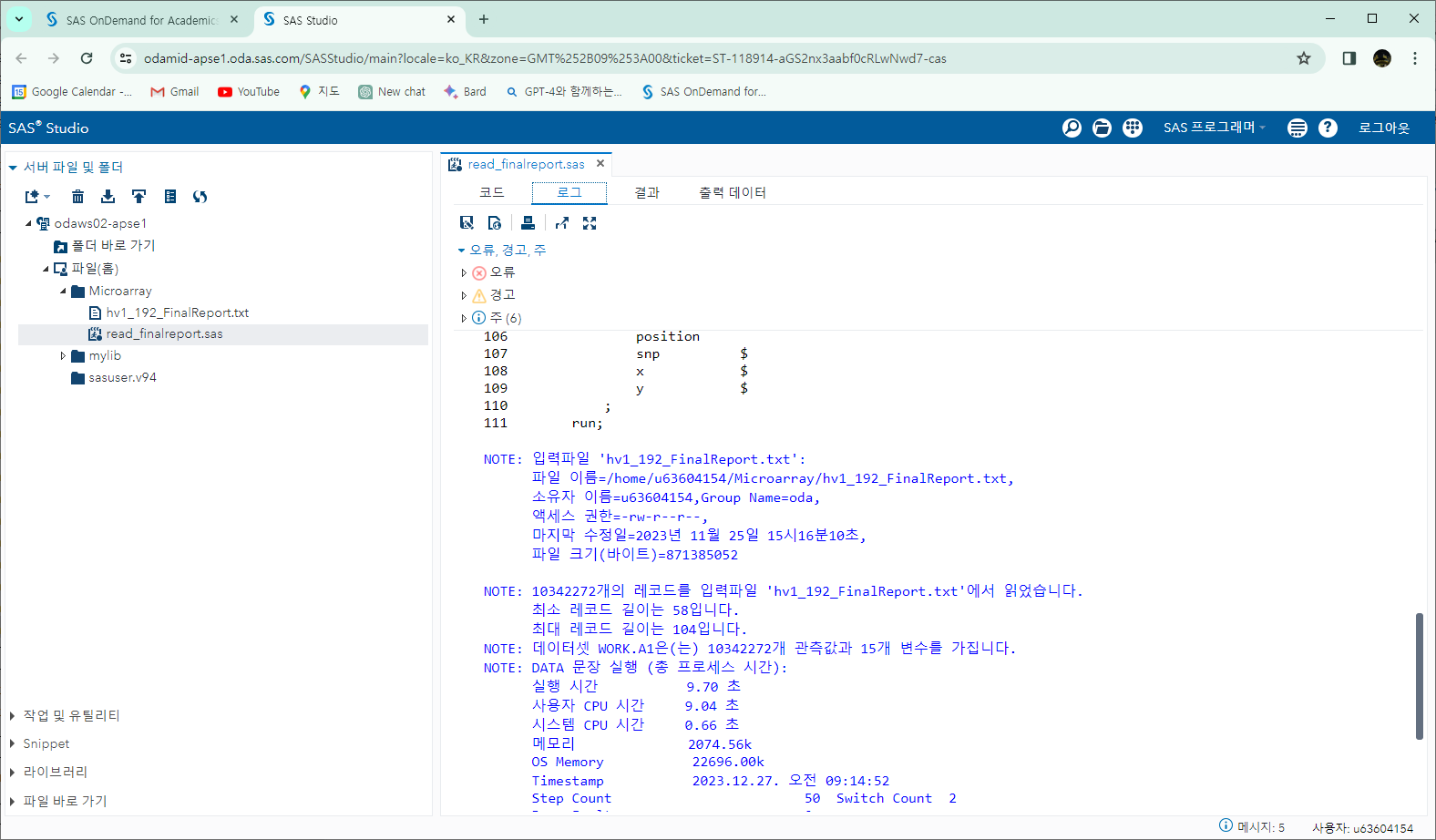
Task: Collapse the odaws02-apse1 server node
Action: tap(28, 223)
